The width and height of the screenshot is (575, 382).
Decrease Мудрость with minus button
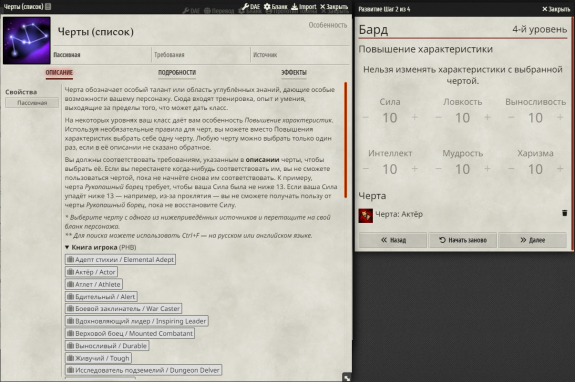438,169
